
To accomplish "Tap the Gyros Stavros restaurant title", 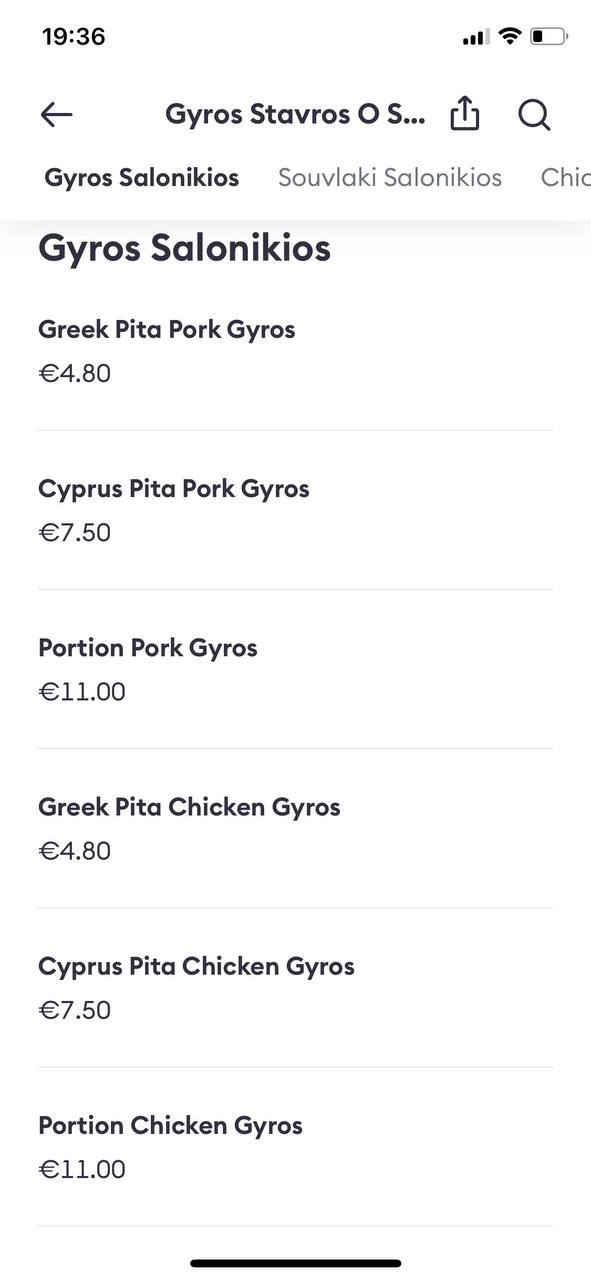I will (295, 114).
